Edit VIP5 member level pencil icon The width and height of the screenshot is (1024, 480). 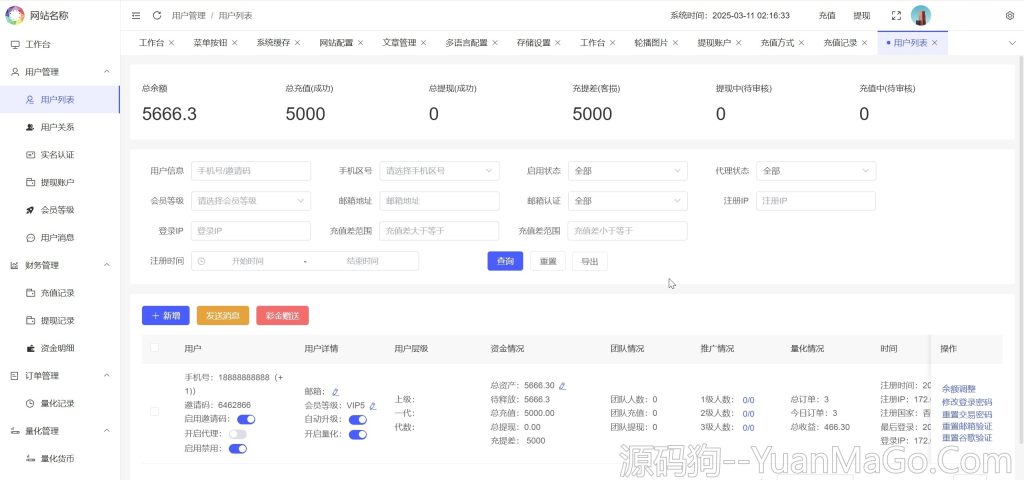(x=373, y=406)
